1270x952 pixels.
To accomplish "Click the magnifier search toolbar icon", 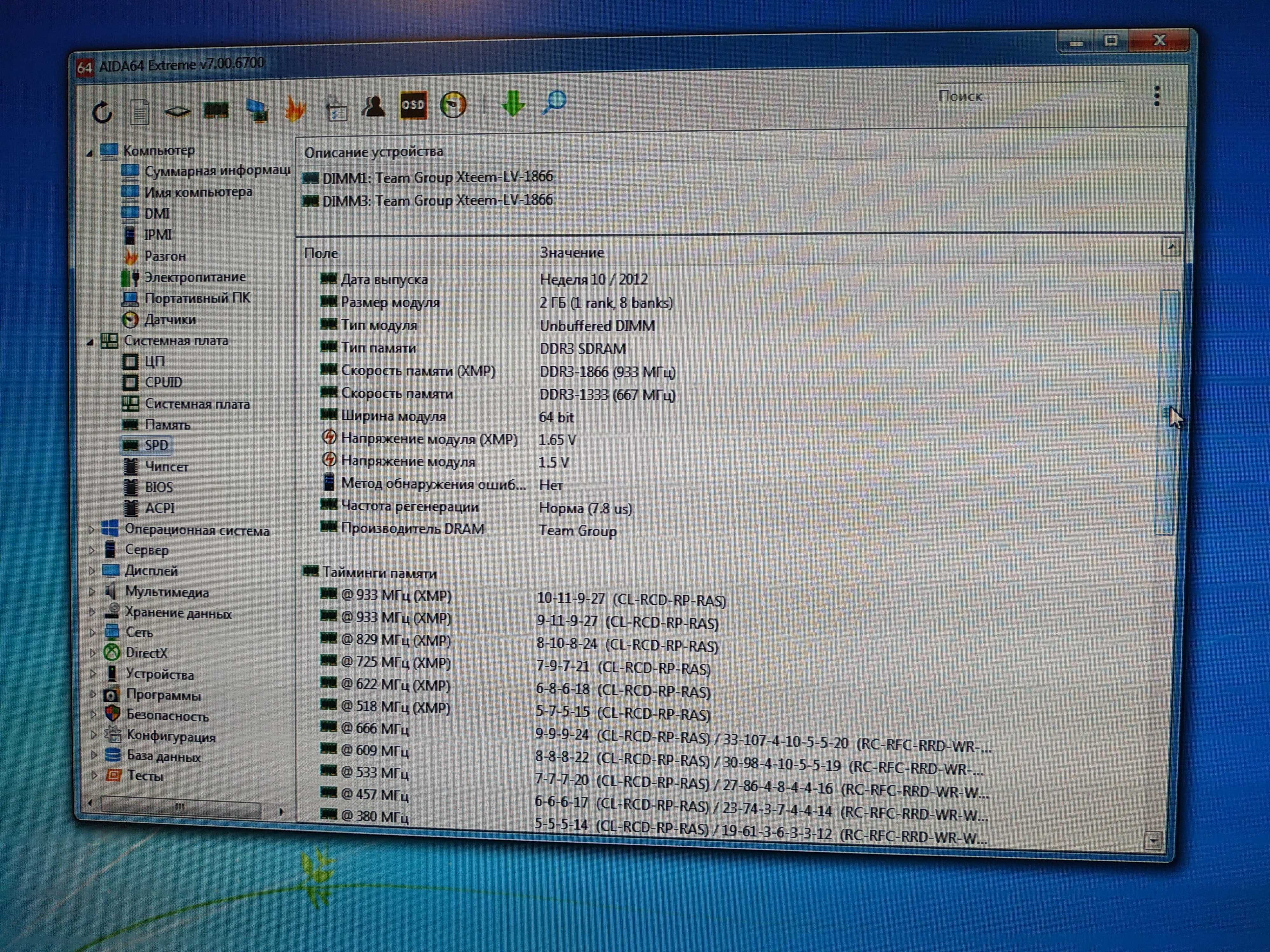I will 554,103.
